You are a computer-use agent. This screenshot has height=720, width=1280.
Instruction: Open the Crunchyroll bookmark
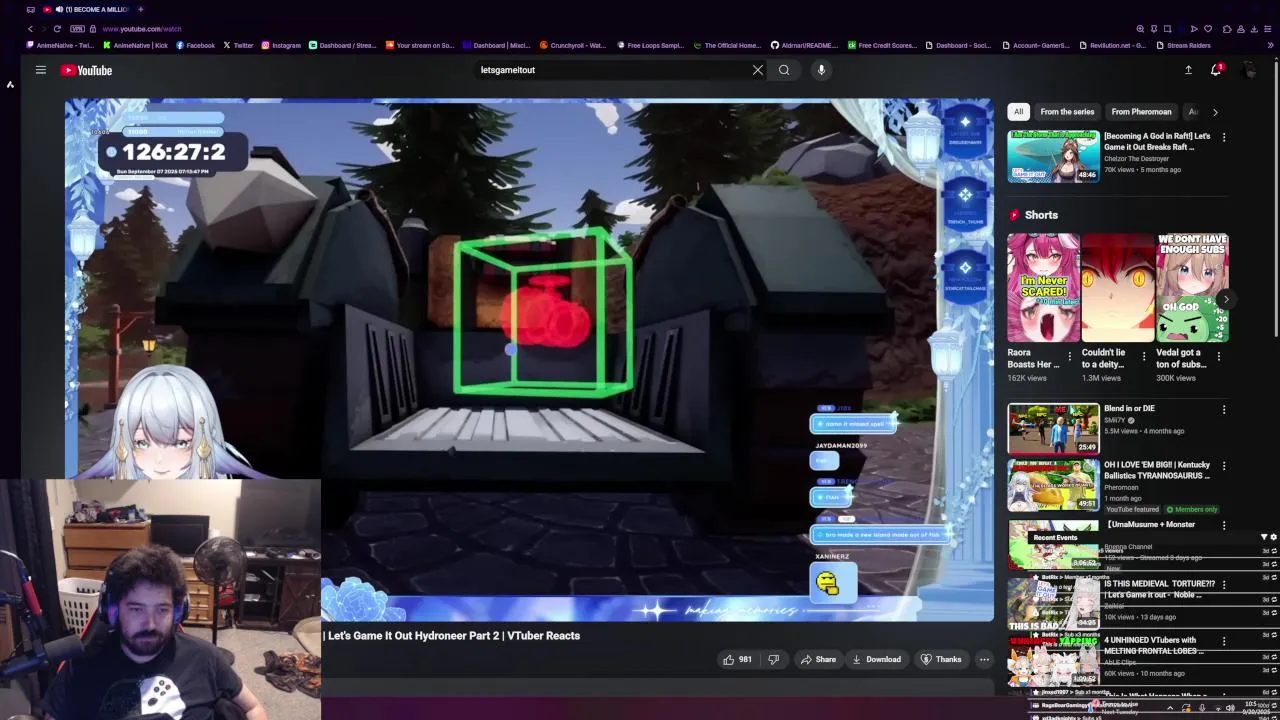click(x=573, y=45)
